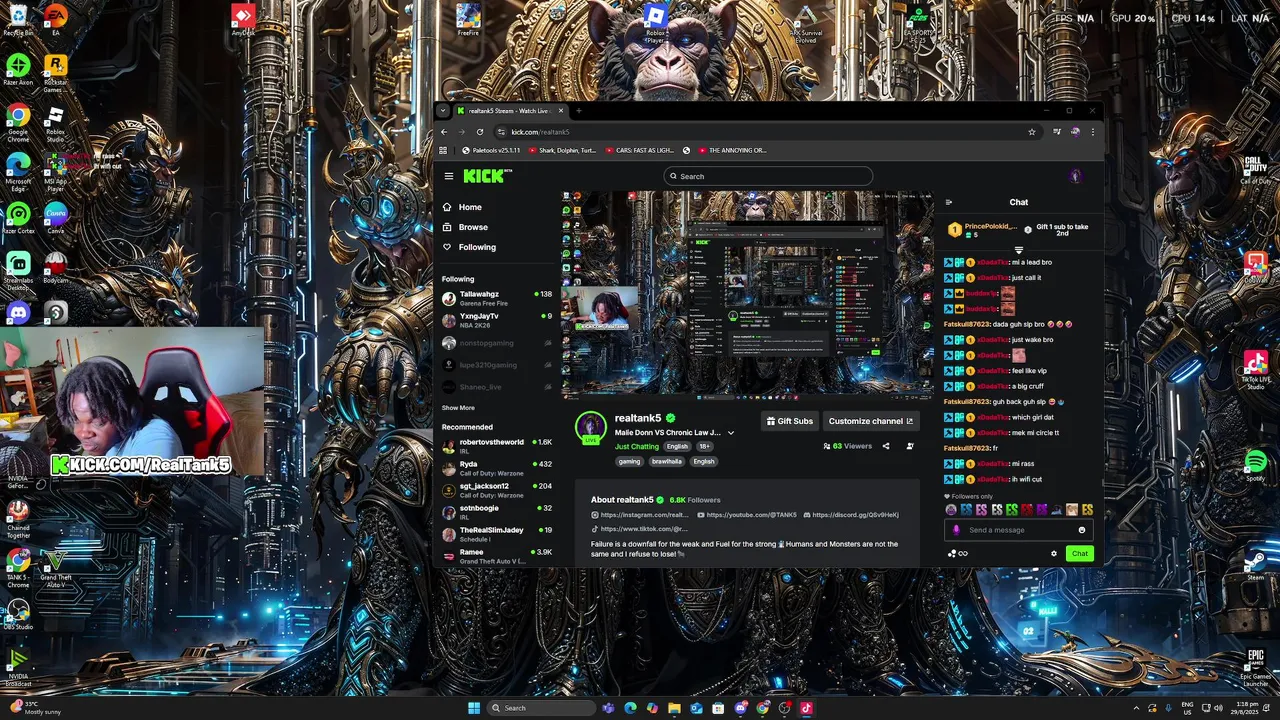Open Spotify desktop shortcut
Viewport: 1280px width, 720px height.
pyautogui.click(x=1256, y=466)
